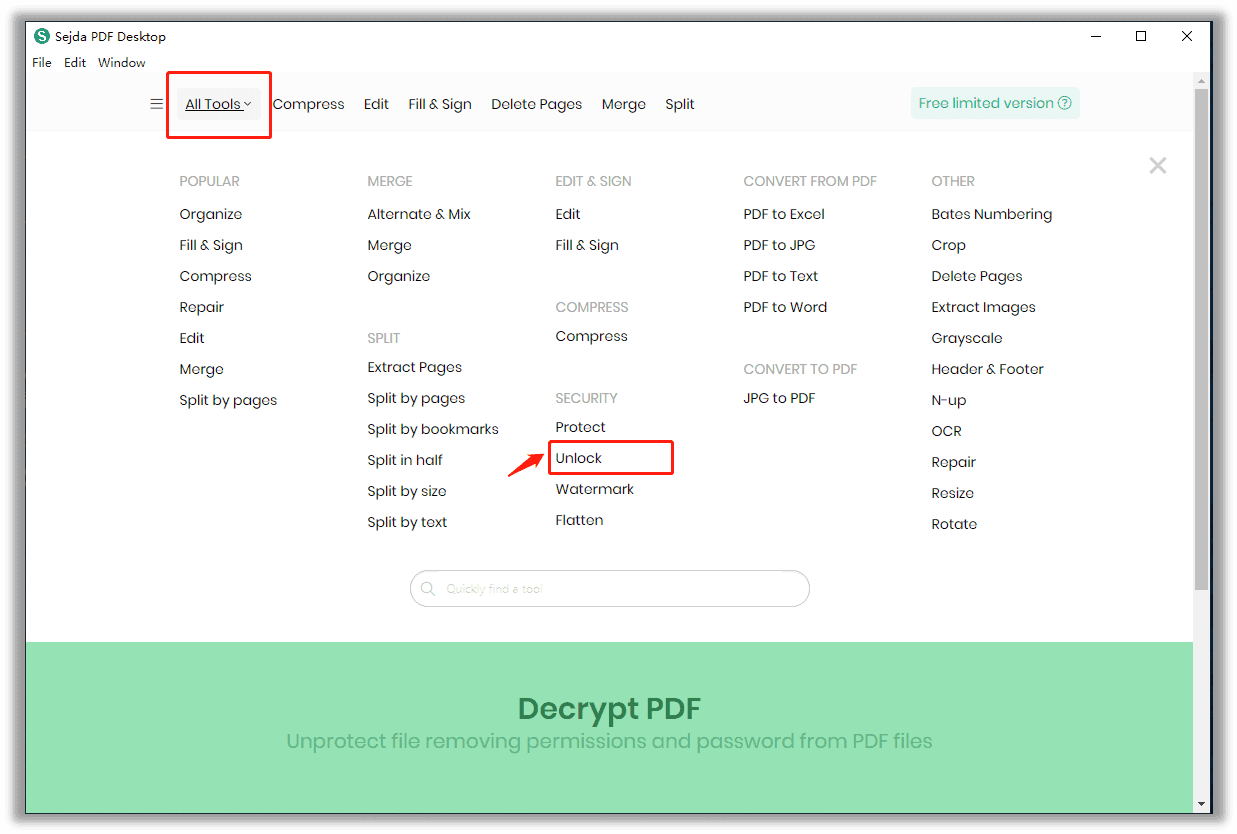
Task: Select Split in the top toolbar
Action: coord(680,104)
